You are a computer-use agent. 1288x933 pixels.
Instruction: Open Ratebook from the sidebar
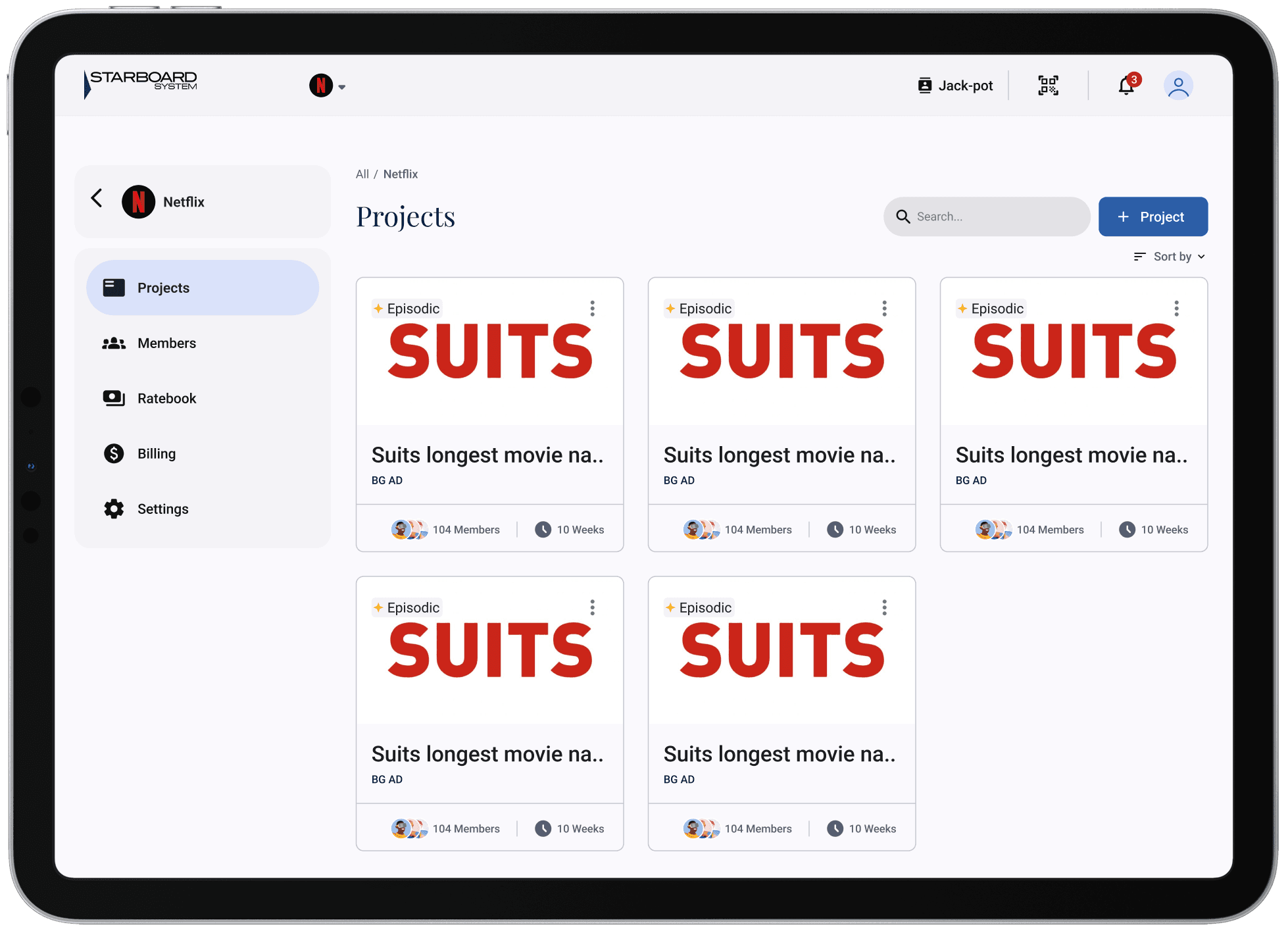pos(166,399)
